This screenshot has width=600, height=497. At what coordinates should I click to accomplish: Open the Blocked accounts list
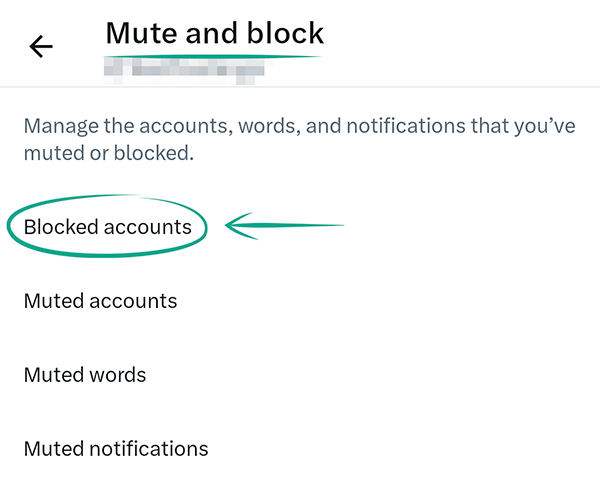point(107,227)
